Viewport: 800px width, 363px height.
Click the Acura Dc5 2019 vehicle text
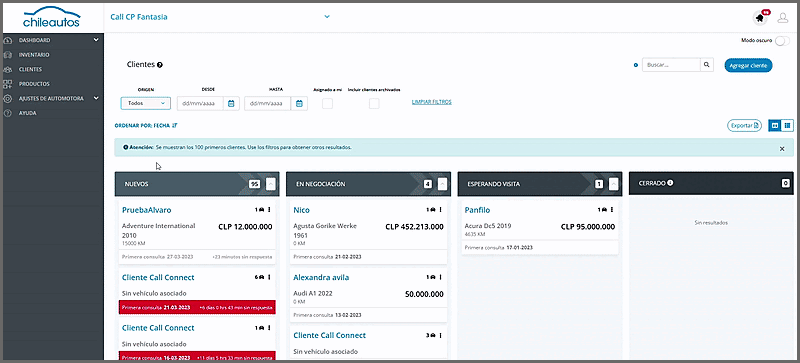(488, 226)
